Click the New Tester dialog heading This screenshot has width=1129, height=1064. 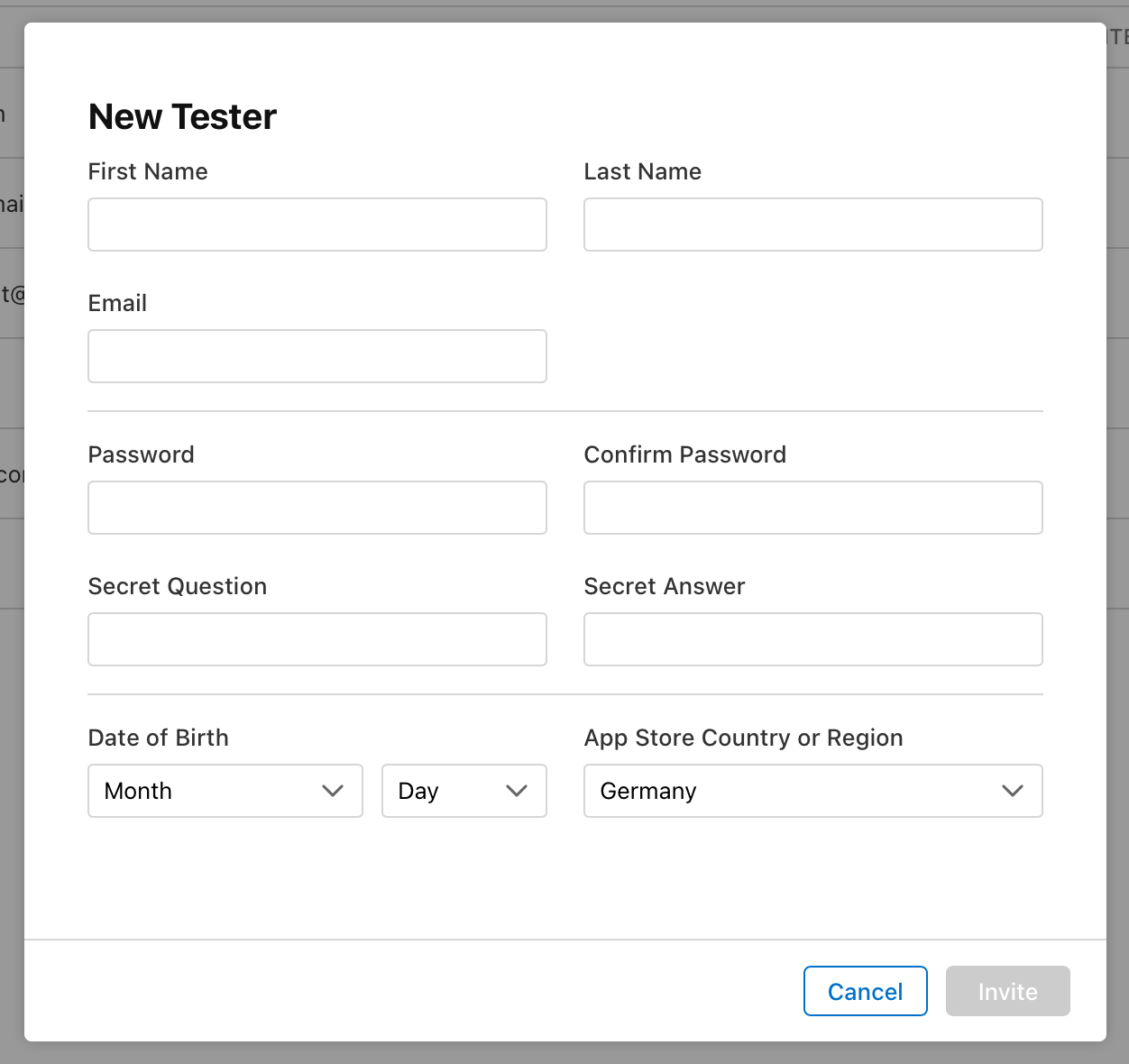click(x=182, y=116)
